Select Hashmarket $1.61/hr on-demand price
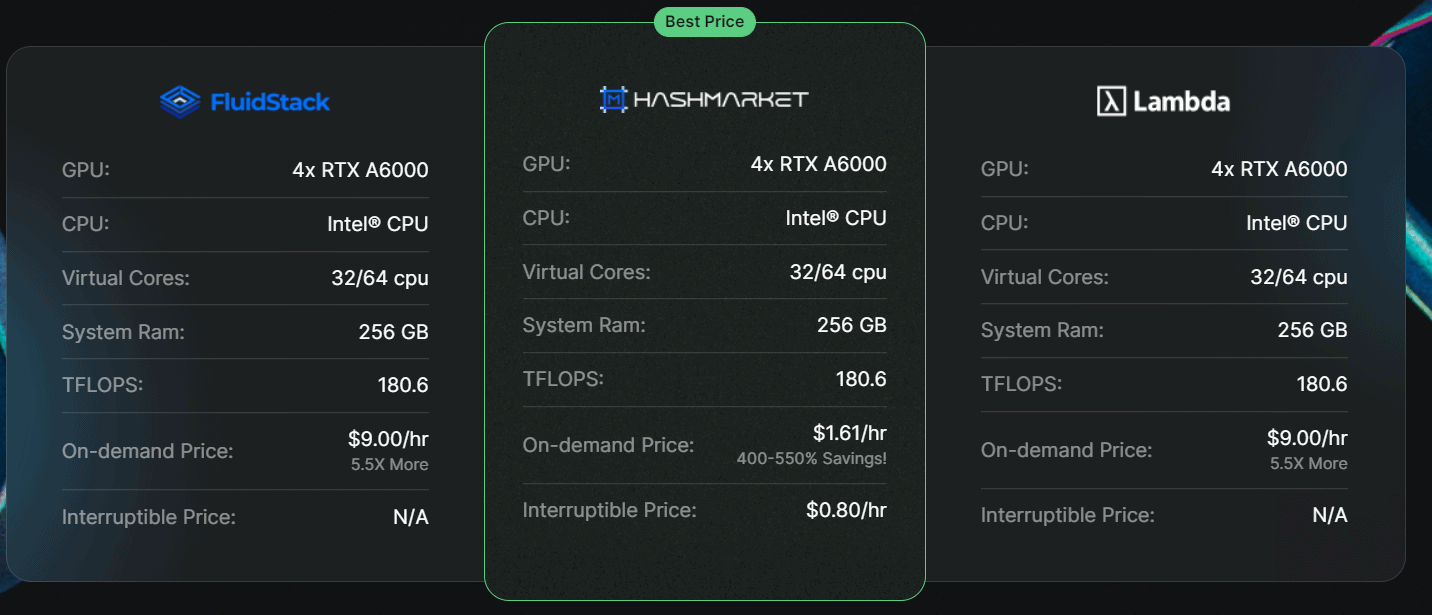The height and width of the screenshot is (615, 1432). (850, 433)
